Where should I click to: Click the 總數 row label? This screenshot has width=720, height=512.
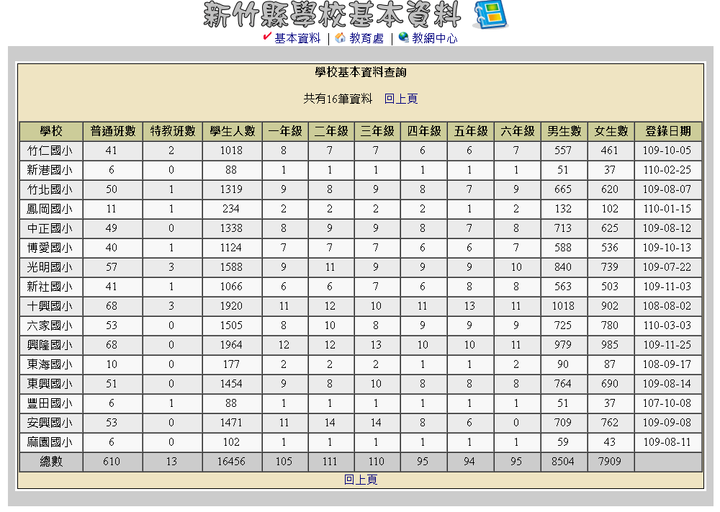51,462
